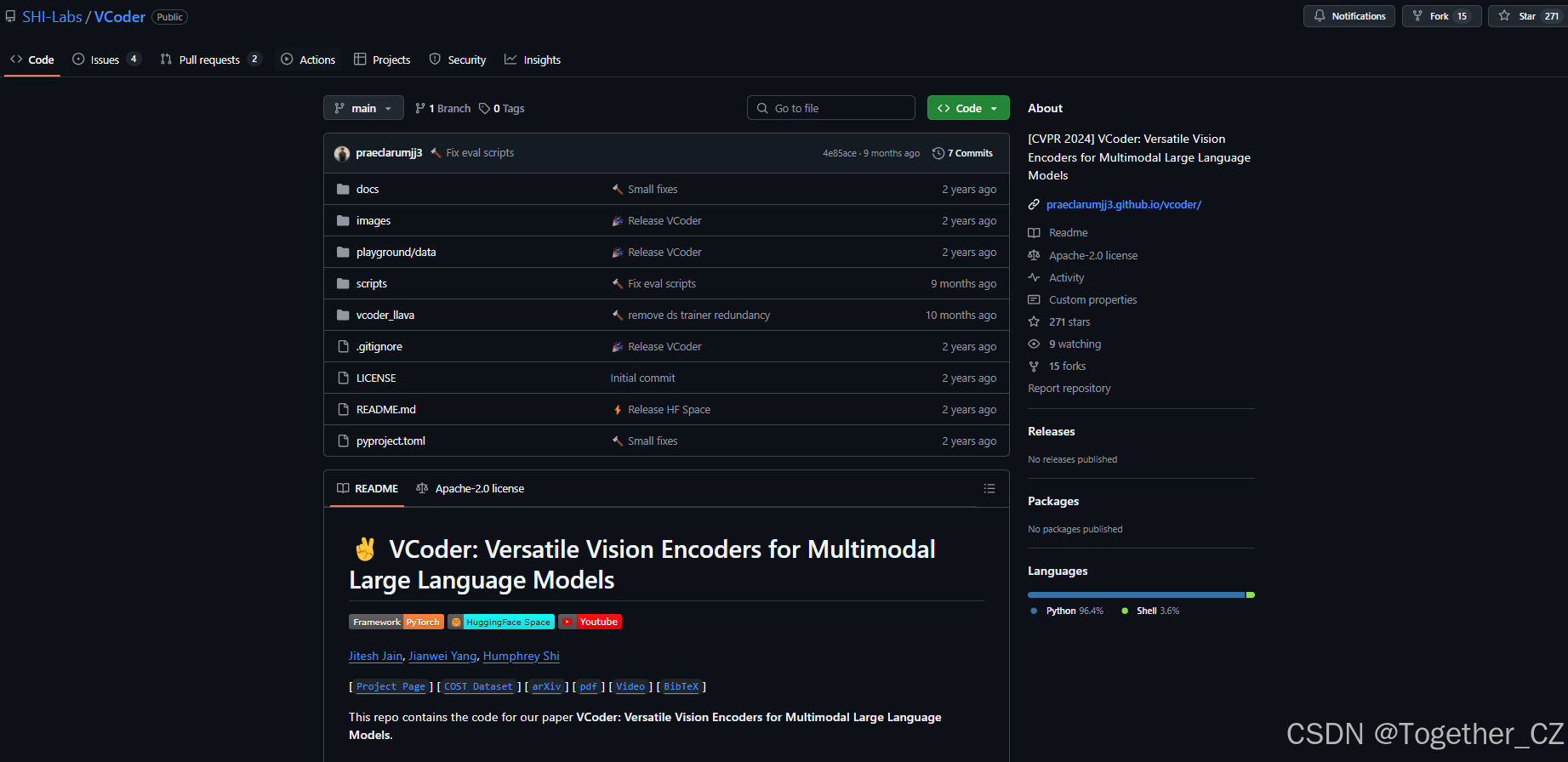Select the README tab in file viewer
Image resolution: width=1568 pixels, height=762 pixels.
coord(368,488)
